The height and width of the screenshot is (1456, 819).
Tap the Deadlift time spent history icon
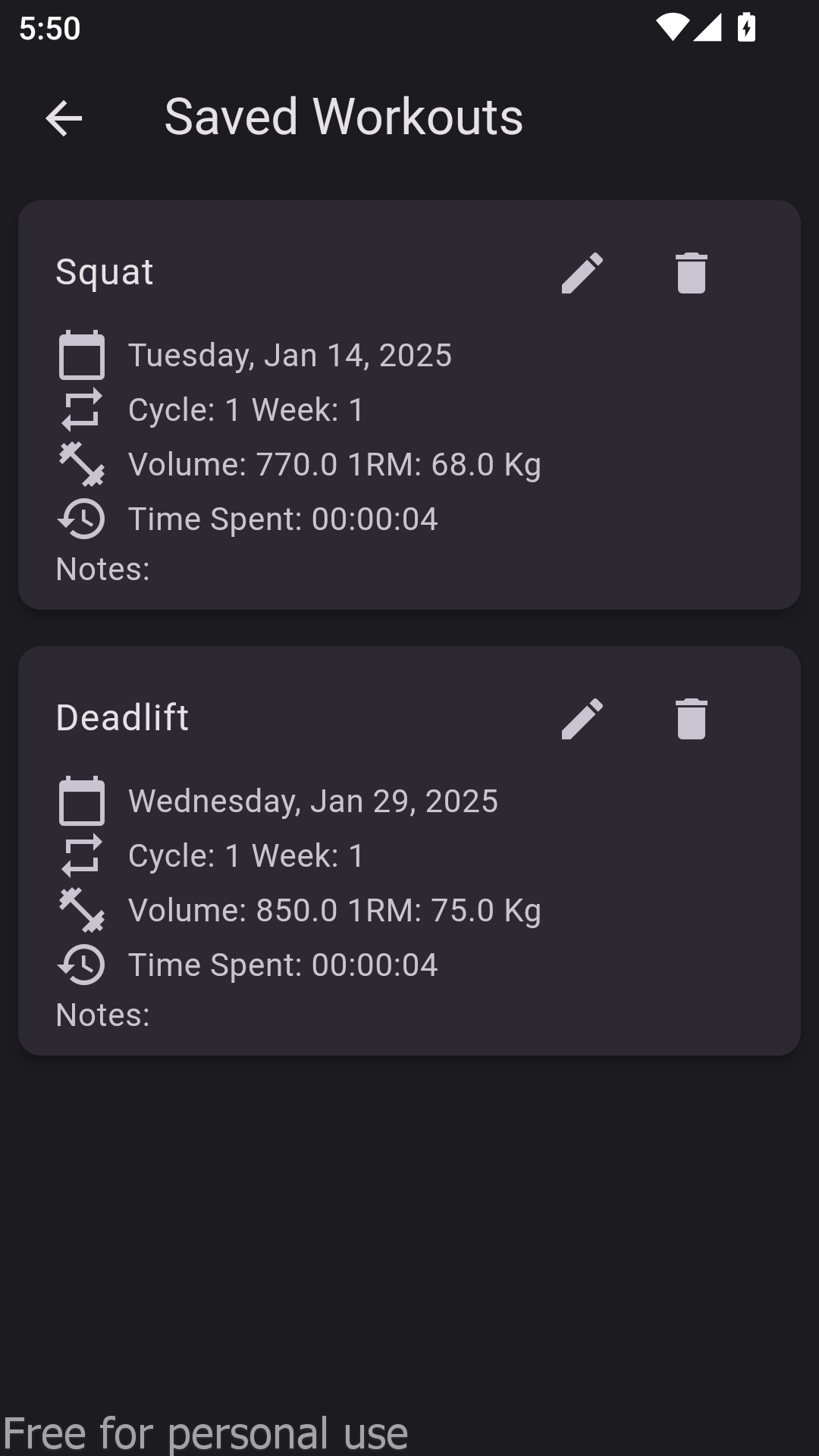[82, 965]
